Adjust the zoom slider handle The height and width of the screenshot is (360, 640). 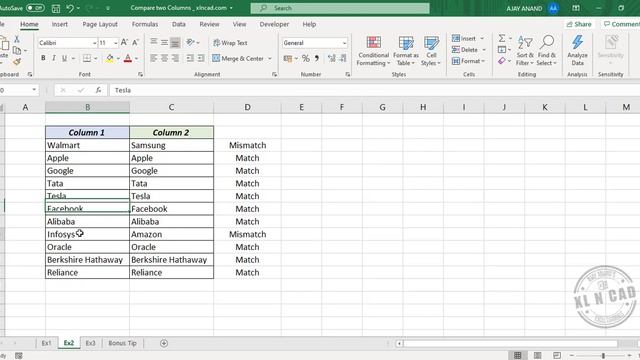[603, 356]
